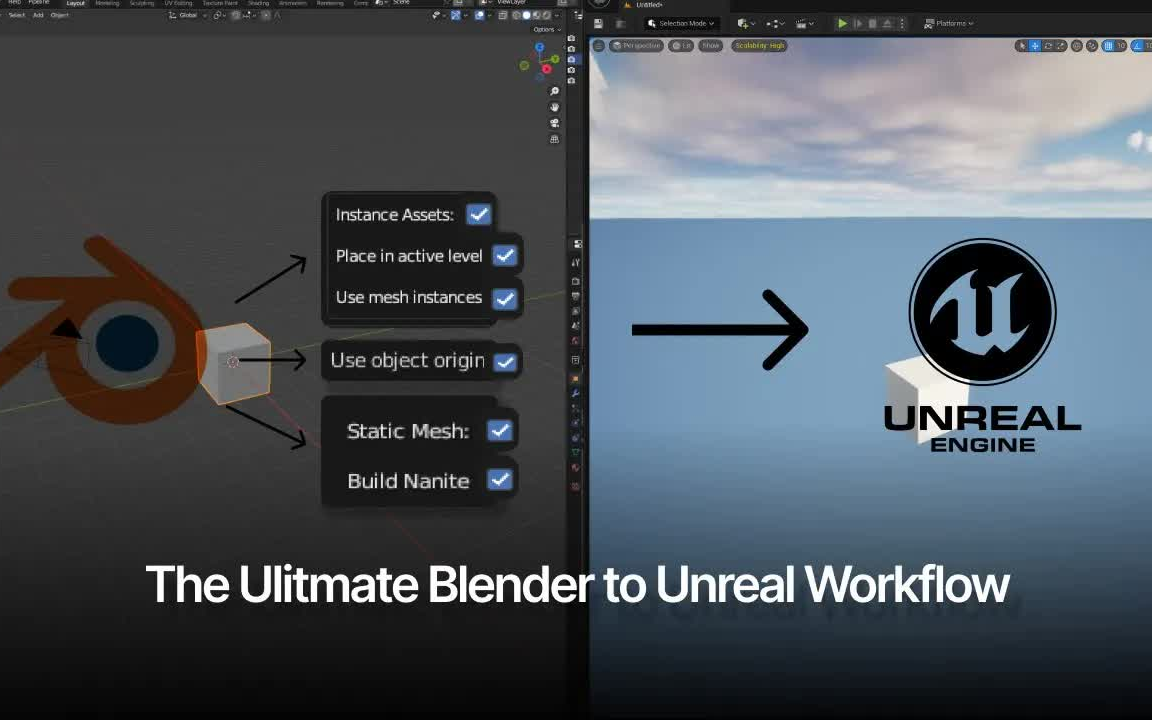Open the Blueprints toolbar icon in Unreal
The width and height of the screenshot is (1152, 720).
pyautogui.click(x=773, y=24)
